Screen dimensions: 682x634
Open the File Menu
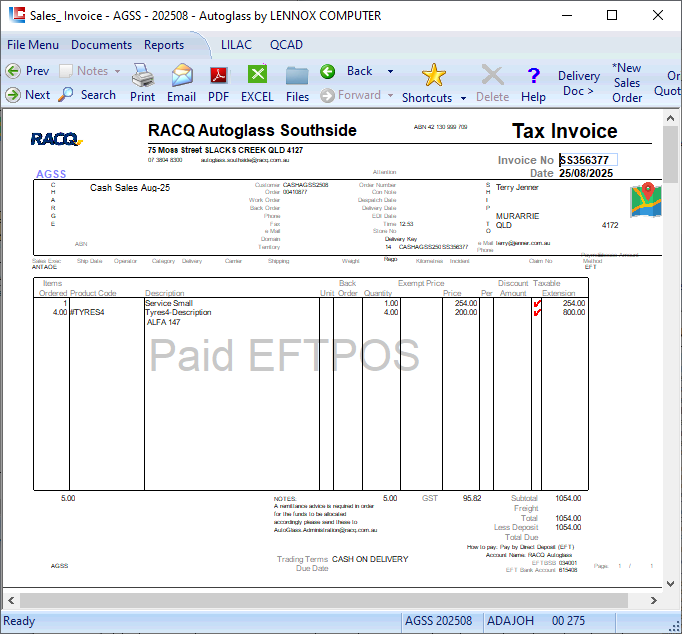pos(33,45)
